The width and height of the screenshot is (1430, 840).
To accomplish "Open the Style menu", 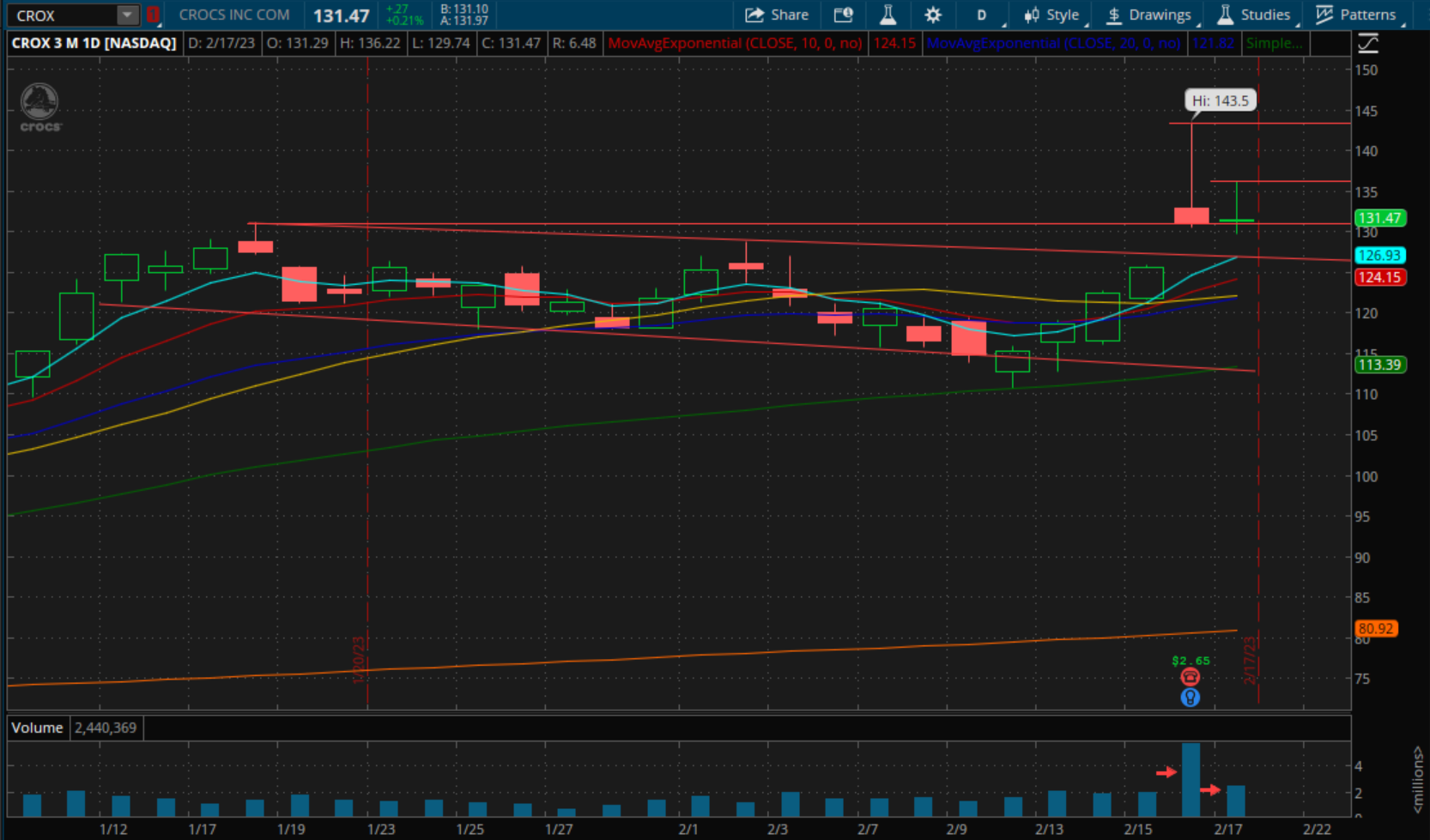I will click(1052, 15).
